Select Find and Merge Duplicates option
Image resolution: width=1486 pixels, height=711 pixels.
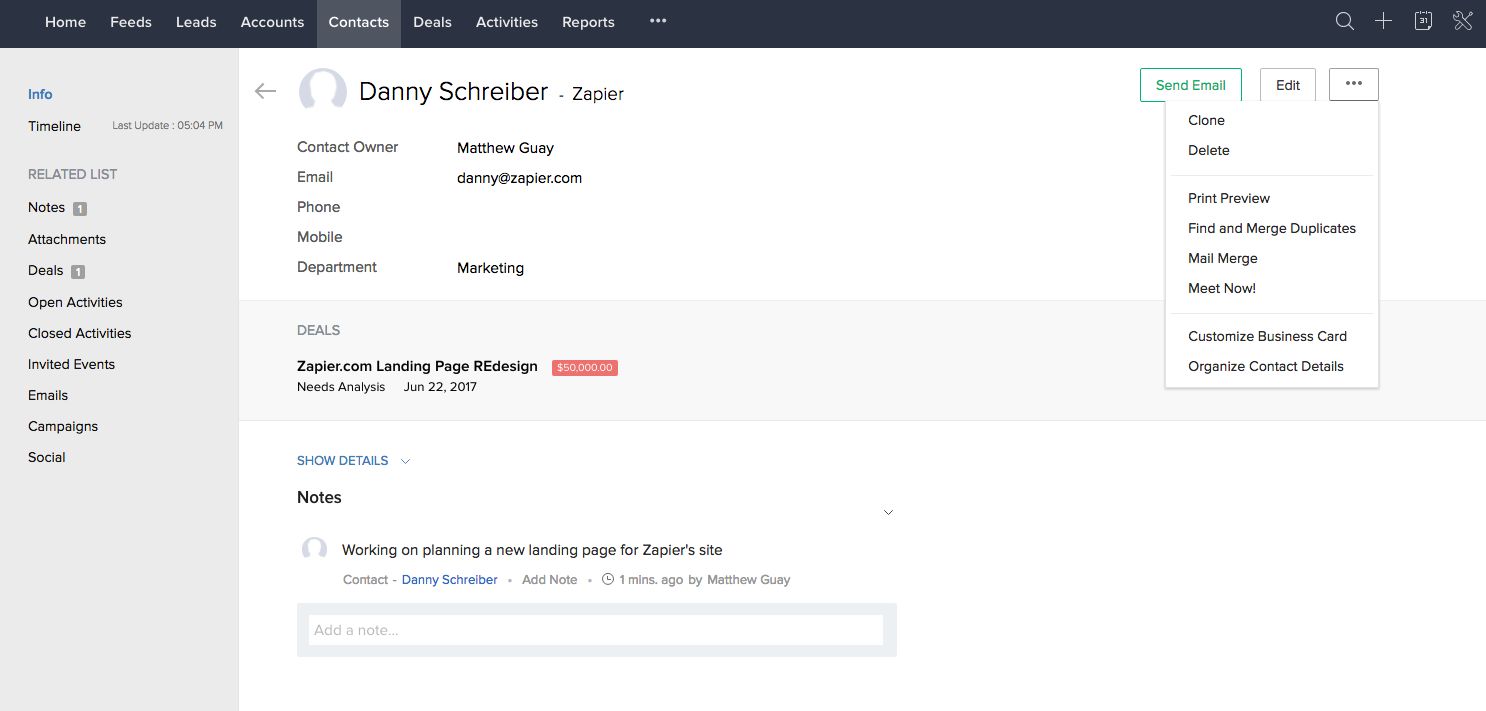[x=1271, y=228]
